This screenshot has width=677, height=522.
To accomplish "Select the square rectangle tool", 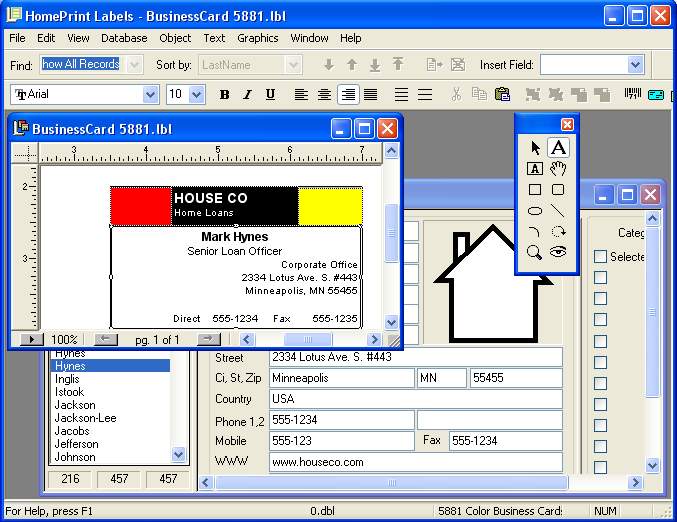I will pos(535,190).
